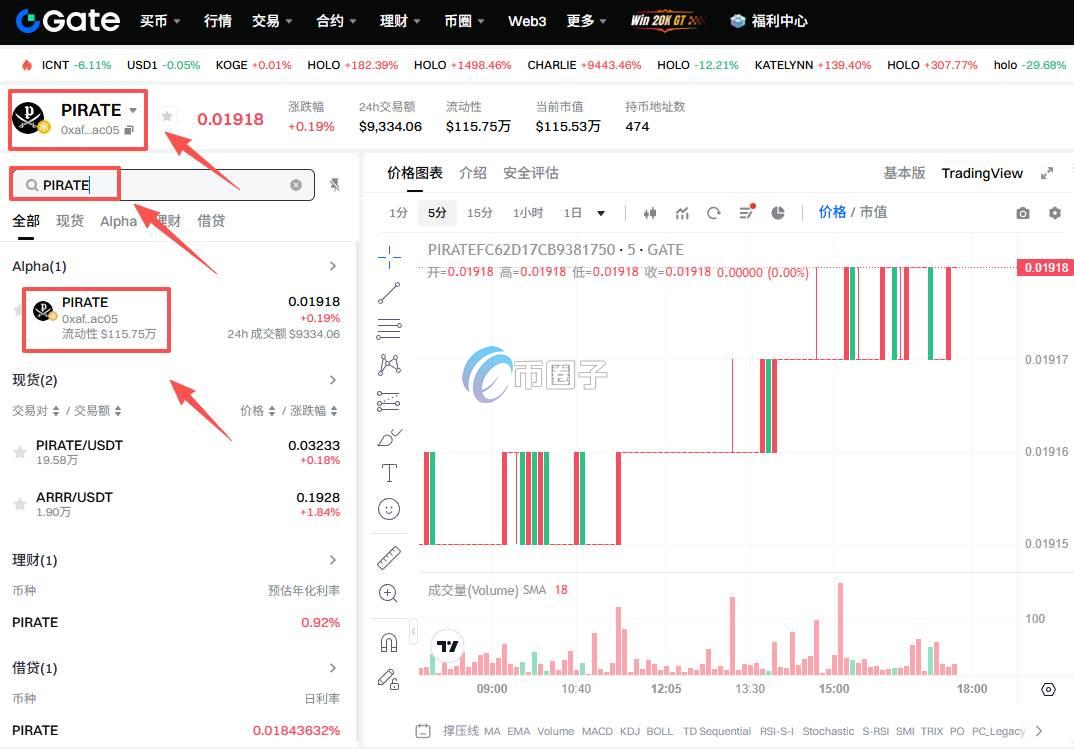
Task: Select the brush drawing tool
Action: (x=389, y=437)
